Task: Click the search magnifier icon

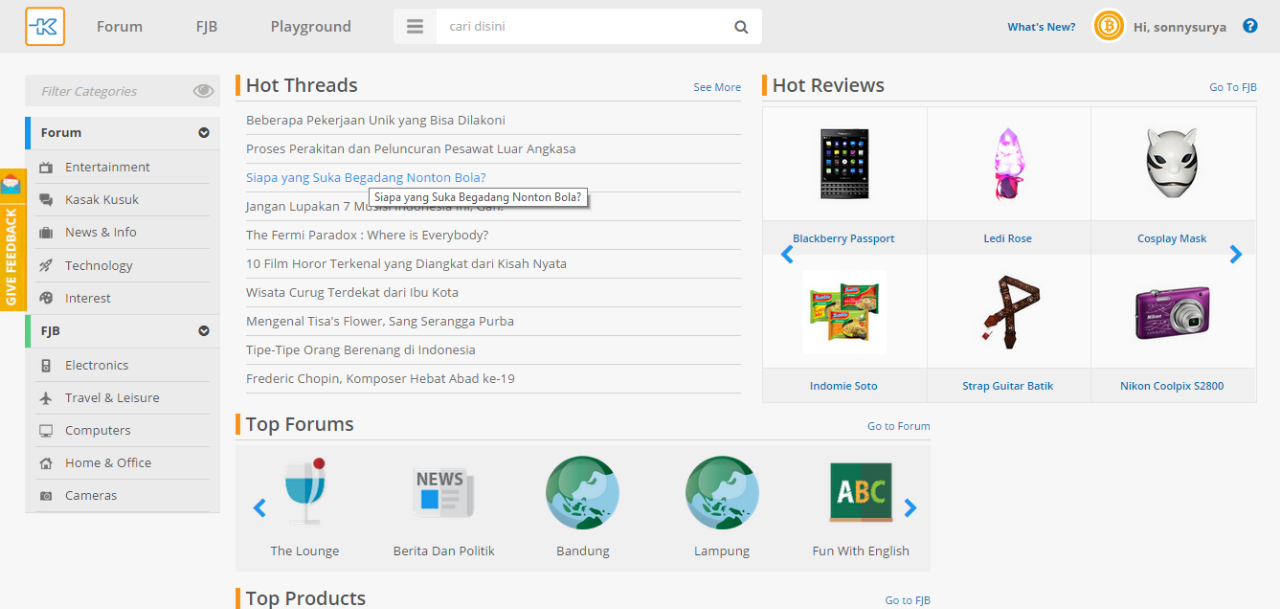Action: [x=741, y=27]
